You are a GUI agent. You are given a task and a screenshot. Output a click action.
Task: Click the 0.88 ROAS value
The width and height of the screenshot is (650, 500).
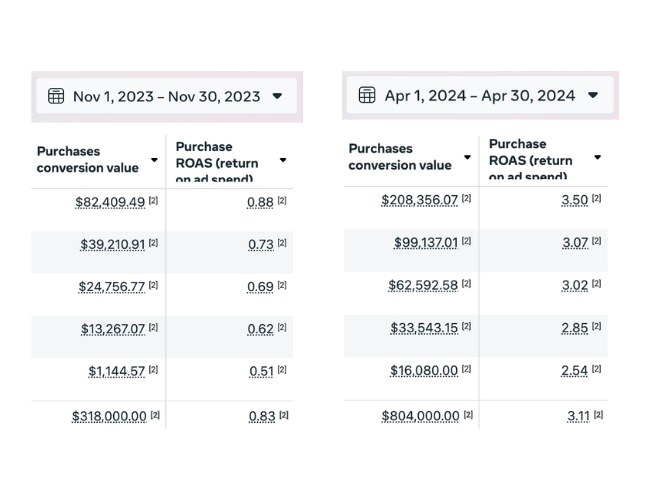[x=260, y=202]
